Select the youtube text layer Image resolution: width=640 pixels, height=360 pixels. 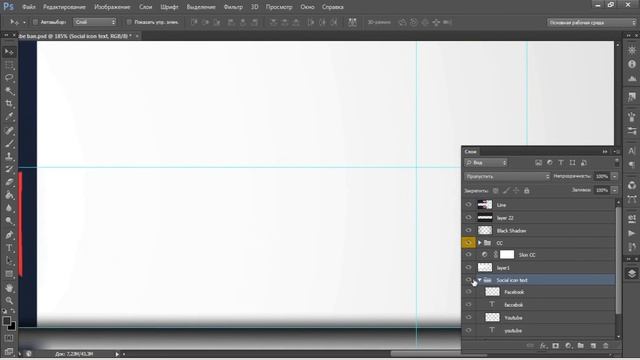click(x=546, y=331)
